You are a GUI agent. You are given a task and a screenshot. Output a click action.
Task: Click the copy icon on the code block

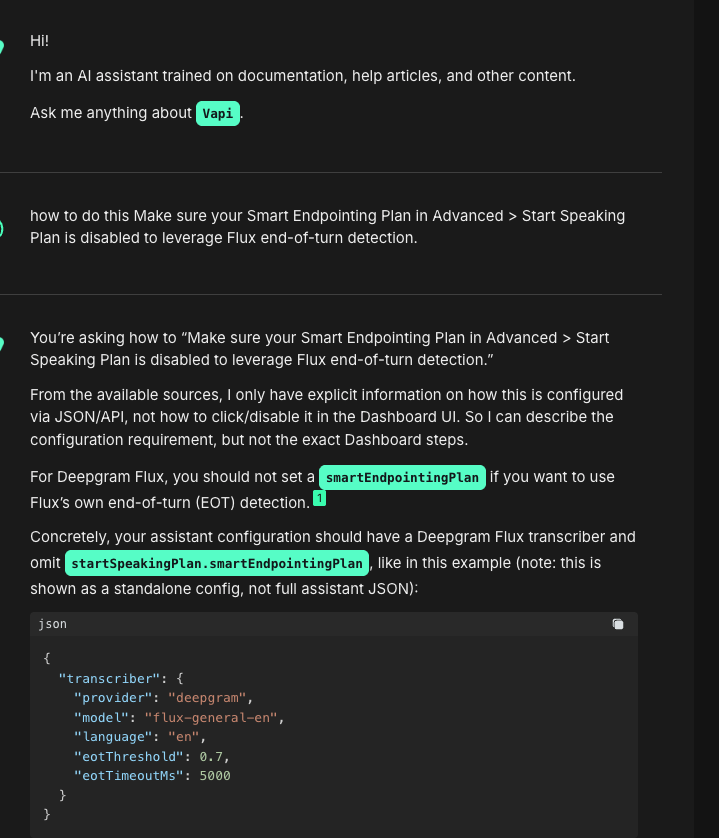[618, 623]
